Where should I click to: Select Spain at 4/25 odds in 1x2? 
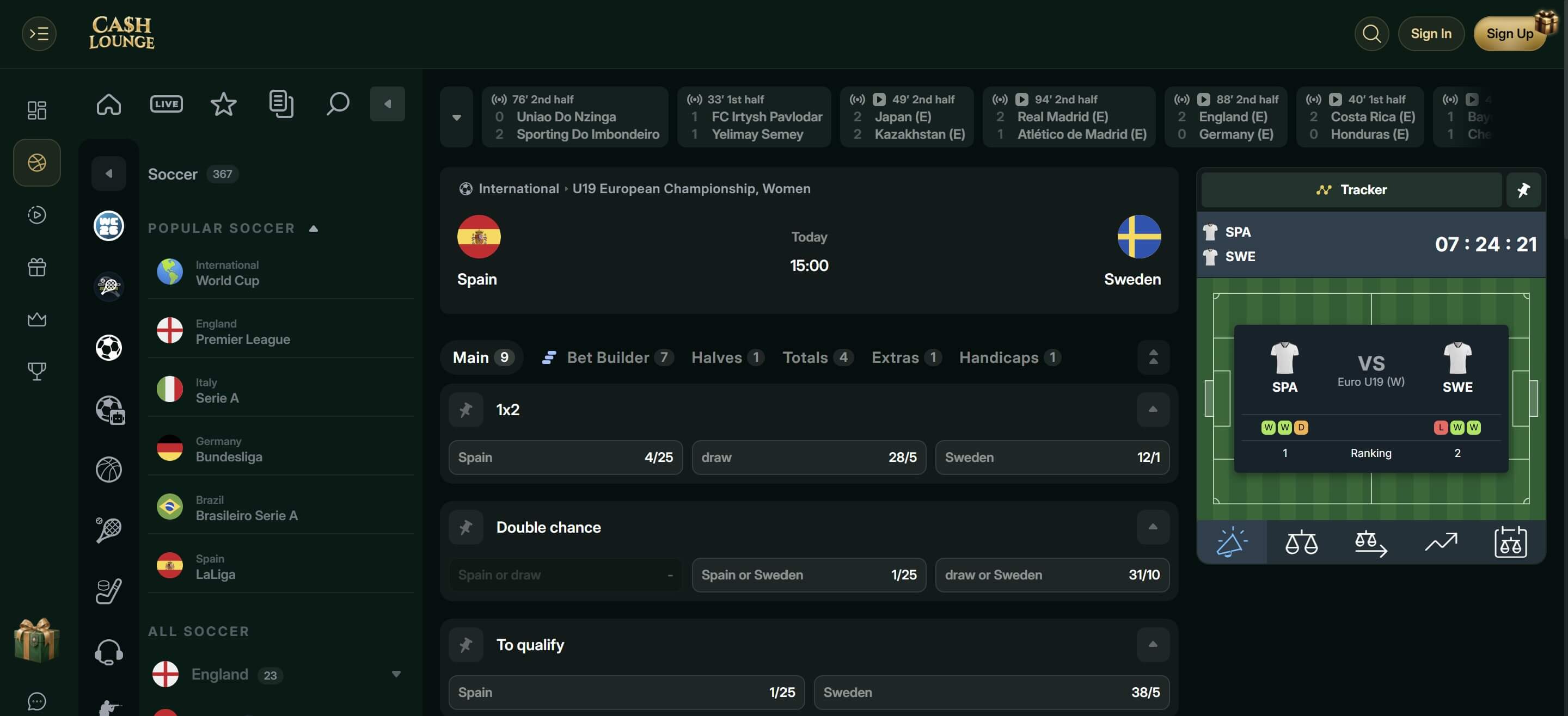pos(566,458)
